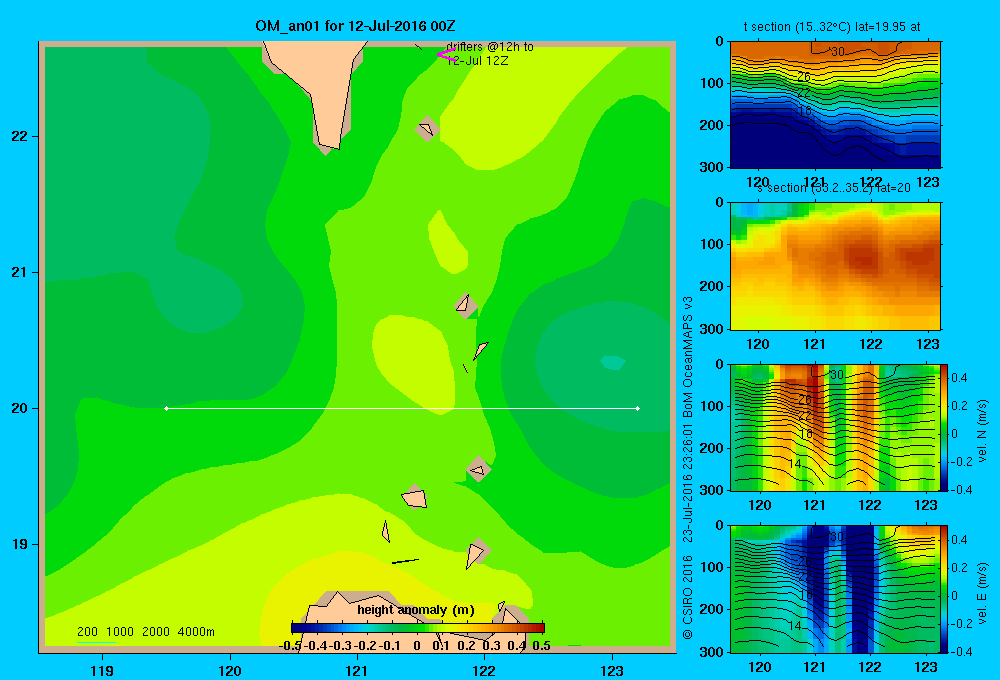The width and height of the screenshot is (1000, 680).
Task: Click the main map longitude label 120
Action: (x=230, y=670)
